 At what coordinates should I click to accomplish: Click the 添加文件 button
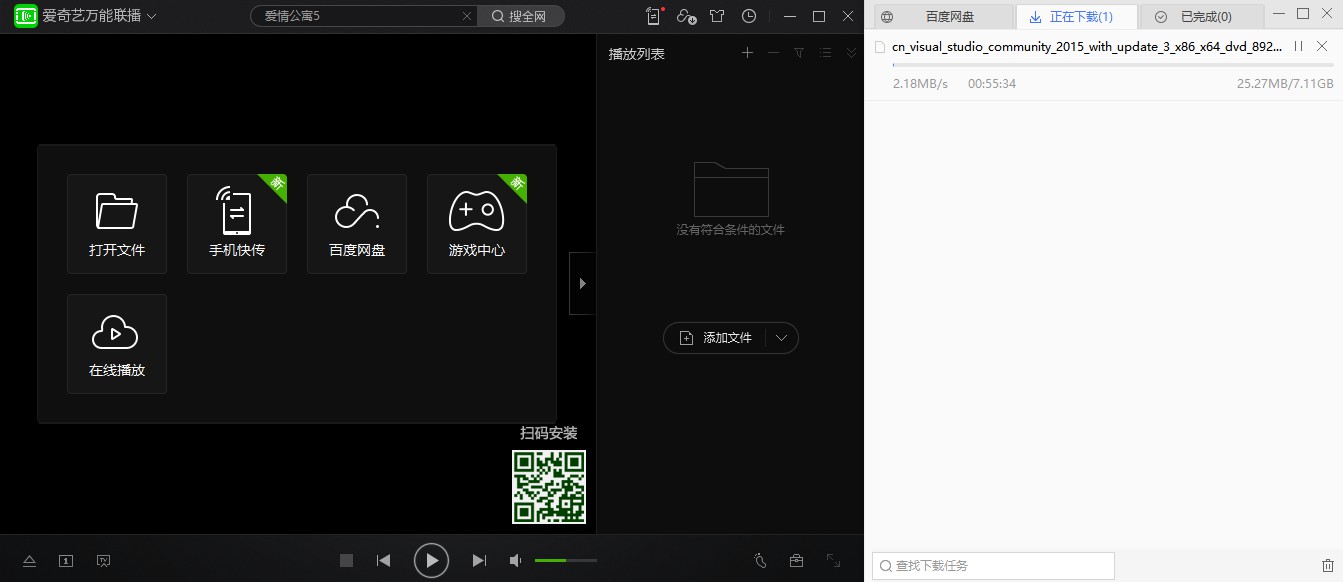(x=715, y=338)
